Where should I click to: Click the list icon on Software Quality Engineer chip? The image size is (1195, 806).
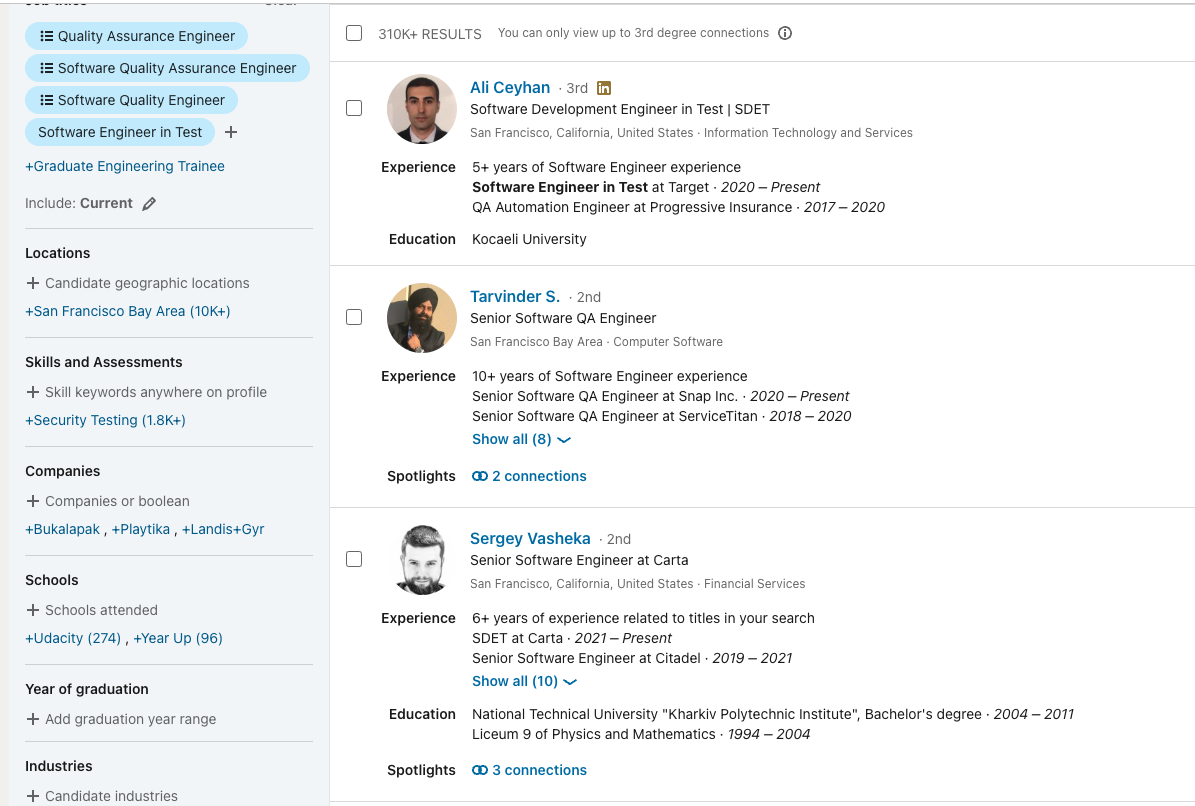coord(46,100)
